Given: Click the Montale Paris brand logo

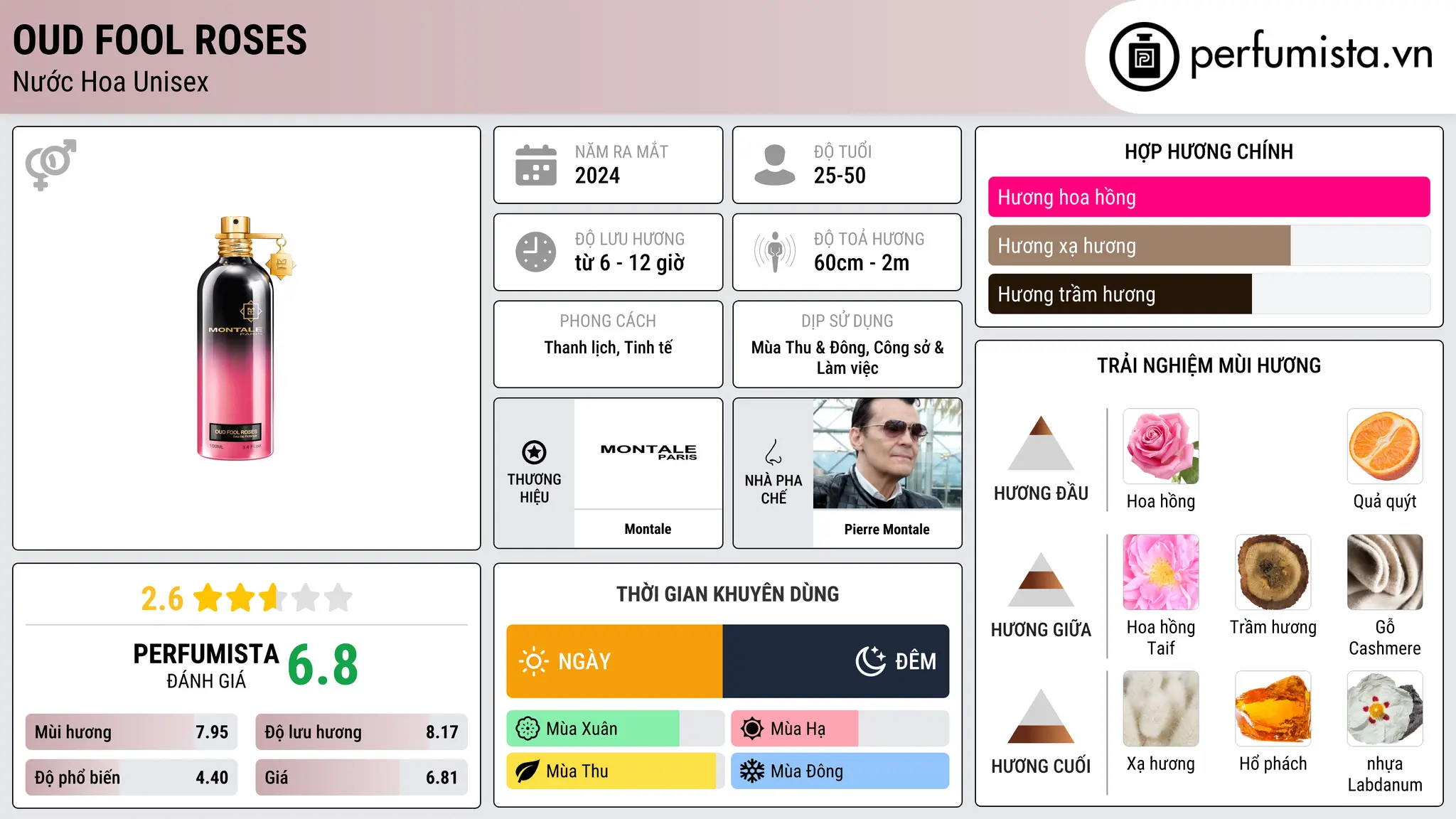Looking at the screenshot, I should coord(648,451).
